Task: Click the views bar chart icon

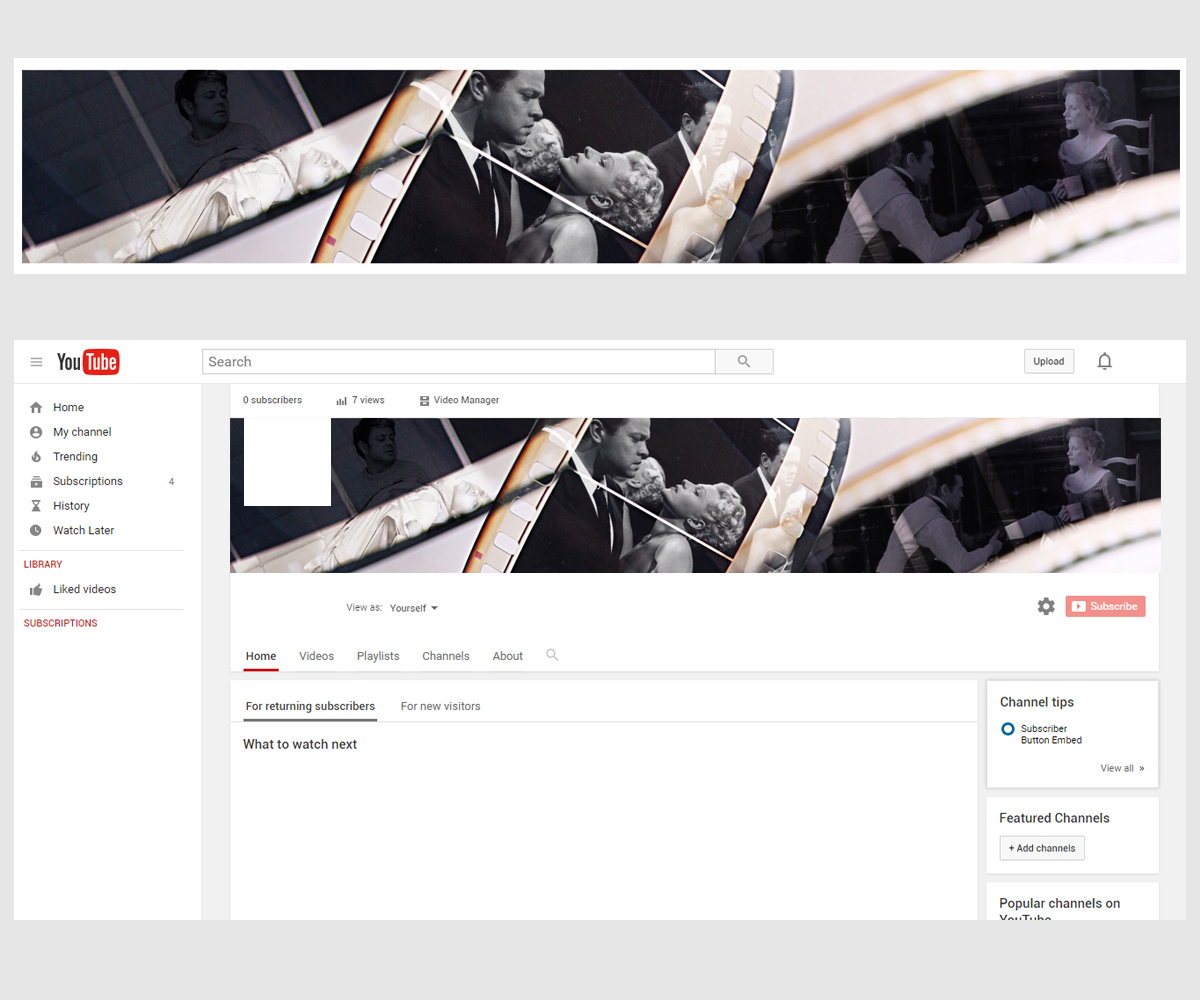Action: pyautogui.click(x=342, y=400)
